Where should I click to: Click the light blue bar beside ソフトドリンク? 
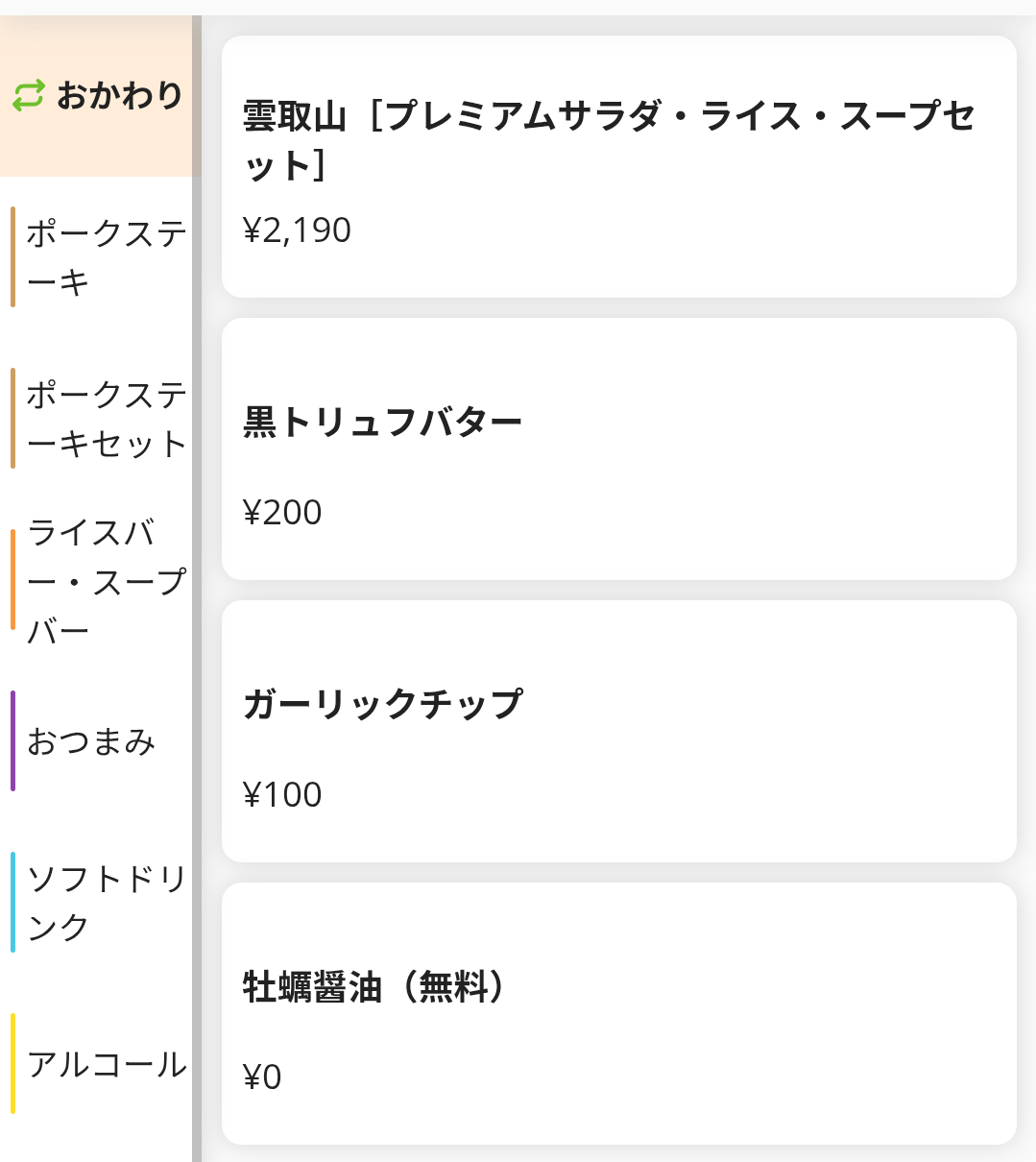[12, 903]
